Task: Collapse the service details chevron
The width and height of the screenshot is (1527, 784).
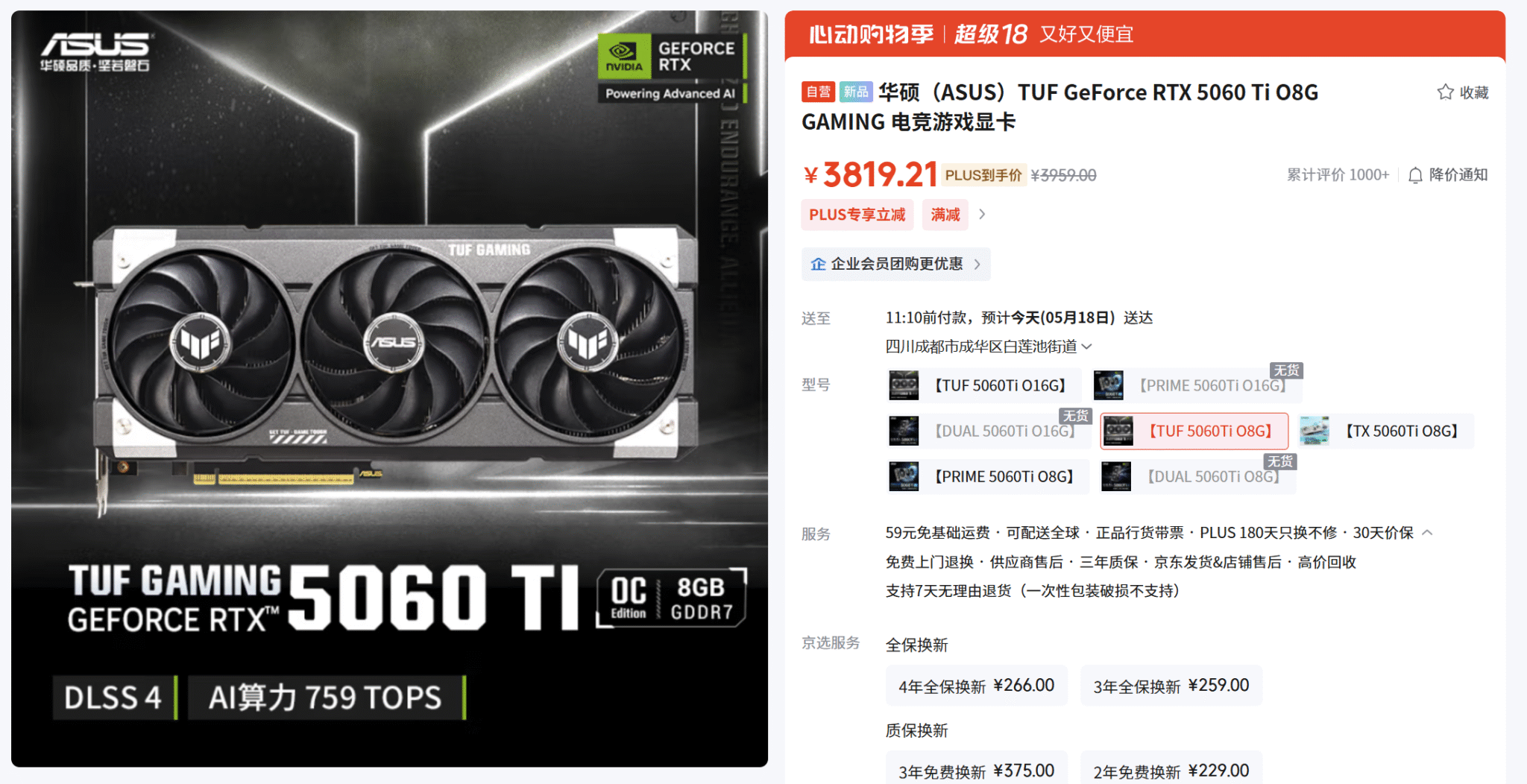Action: (1427, 533)
